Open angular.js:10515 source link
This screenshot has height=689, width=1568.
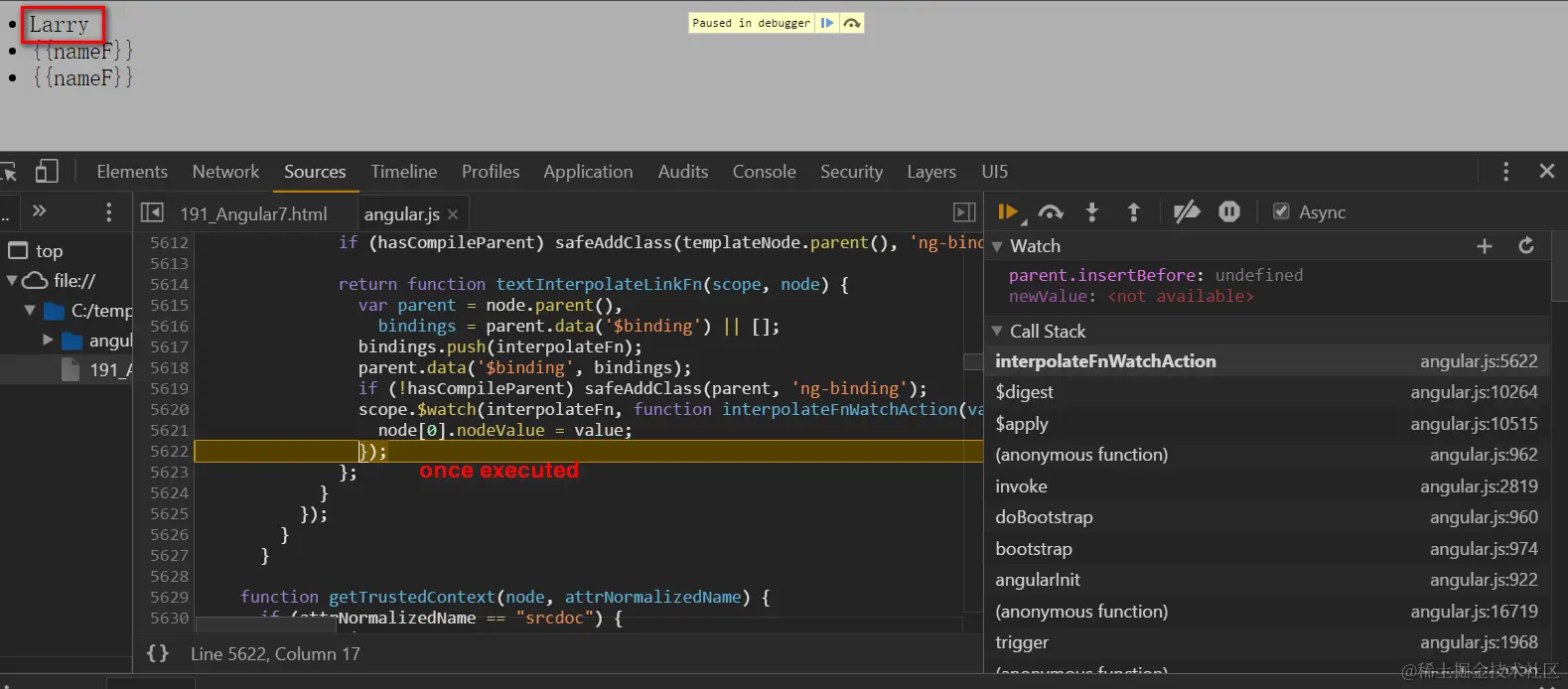[x=1474, y=424]
